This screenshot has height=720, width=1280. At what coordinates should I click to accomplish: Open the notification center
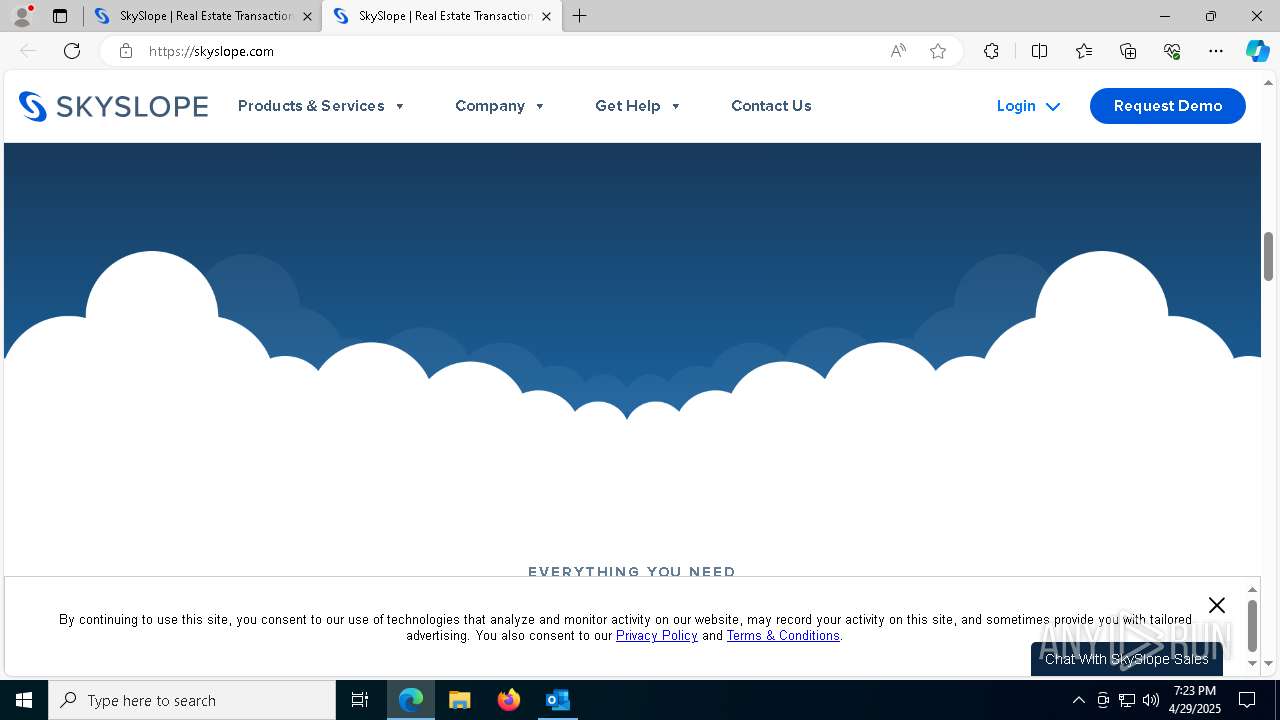1247,700
